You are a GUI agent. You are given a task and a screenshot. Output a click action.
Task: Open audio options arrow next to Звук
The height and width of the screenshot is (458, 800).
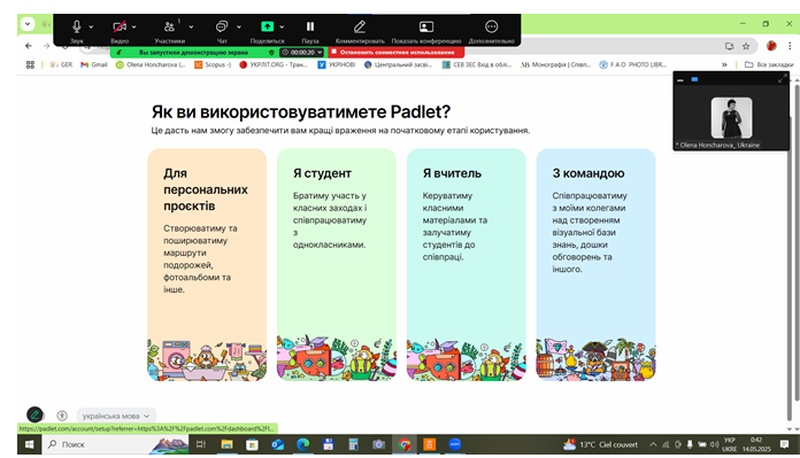91,27
